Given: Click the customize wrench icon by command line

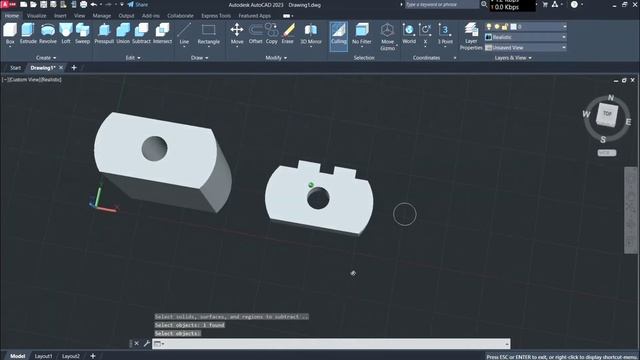Looking at the screenshot, I should pos(147,344).
